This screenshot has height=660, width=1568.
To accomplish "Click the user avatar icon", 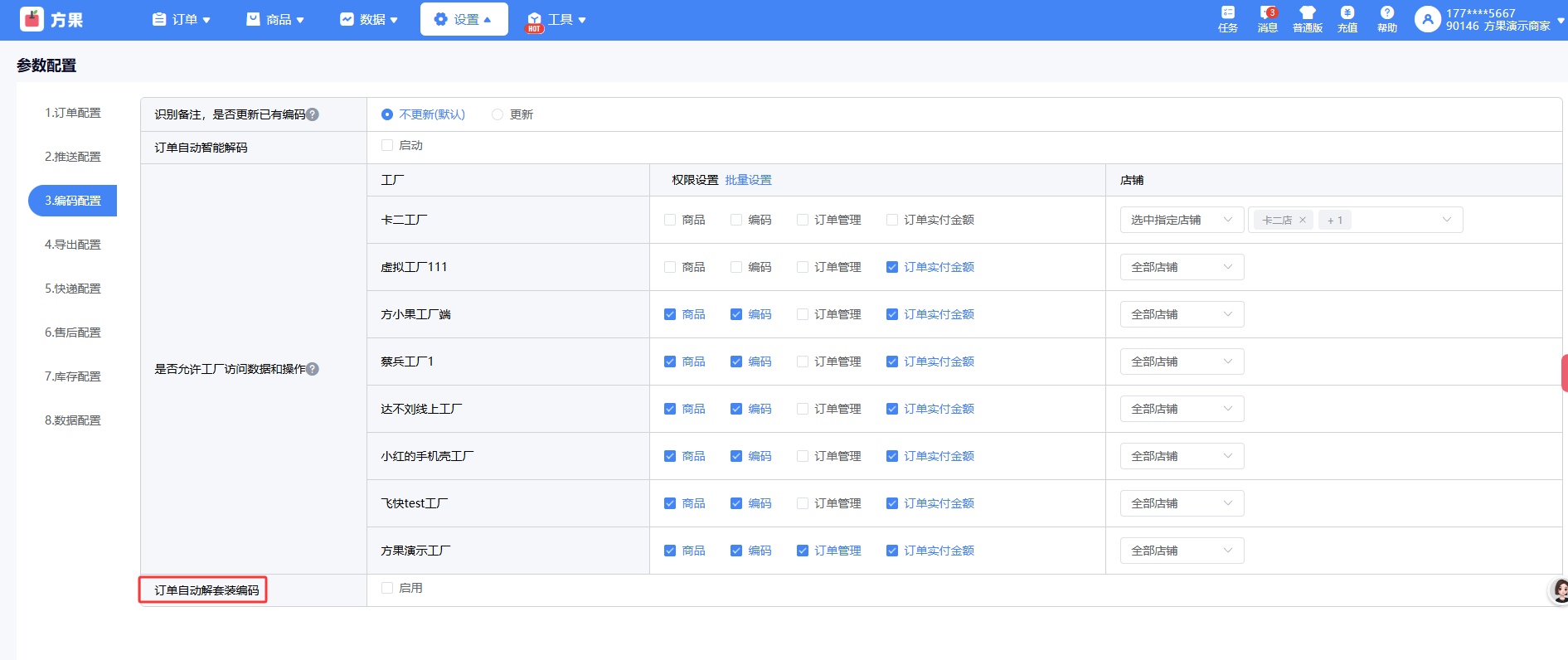I will (1427, 19).
